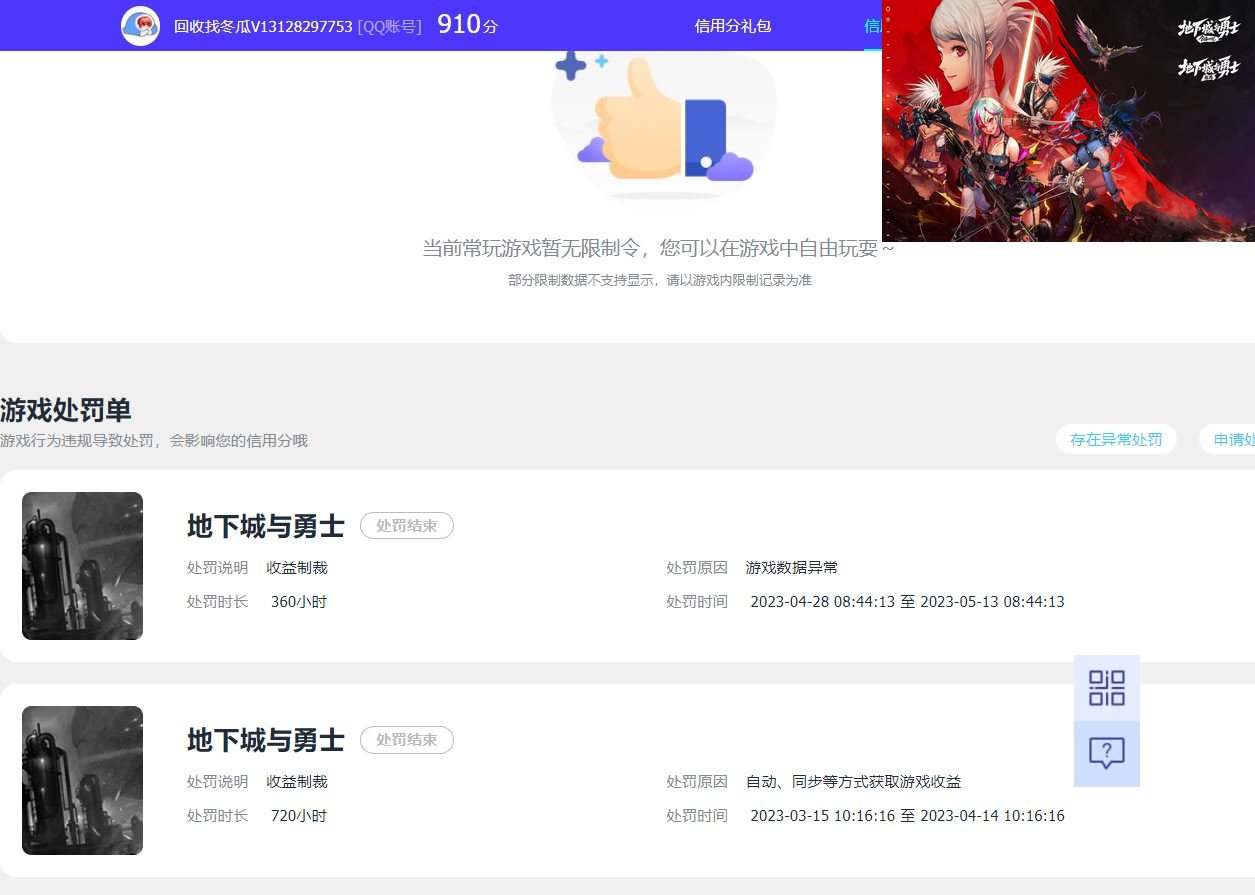1255x895 pixels.
Task: Click the 360小时 duration value
Action: 299,602
